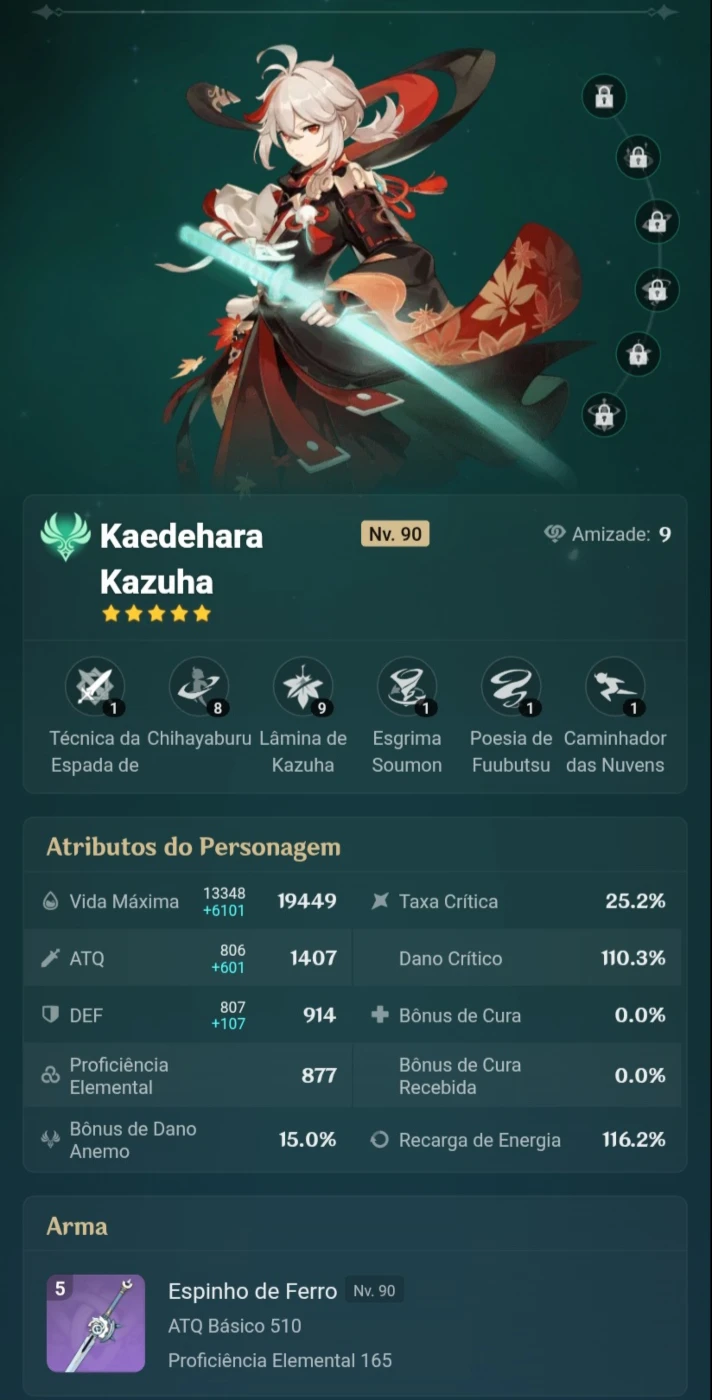The image size is (712, 1400).
Task: Click the Proficiência Elemental stat value 877
Action: click(x=319, y=1075)
